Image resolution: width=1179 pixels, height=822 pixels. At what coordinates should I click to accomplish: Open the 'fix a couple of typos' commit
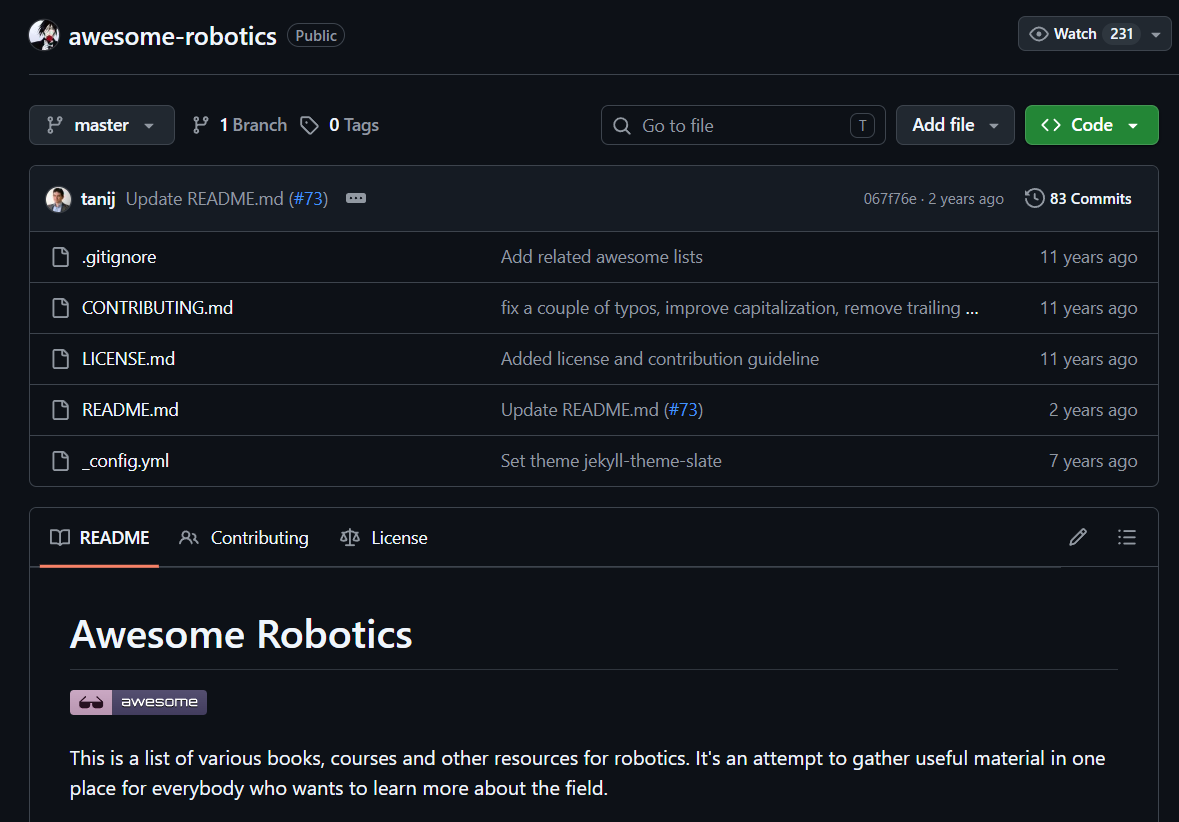(x=739, y=308)
